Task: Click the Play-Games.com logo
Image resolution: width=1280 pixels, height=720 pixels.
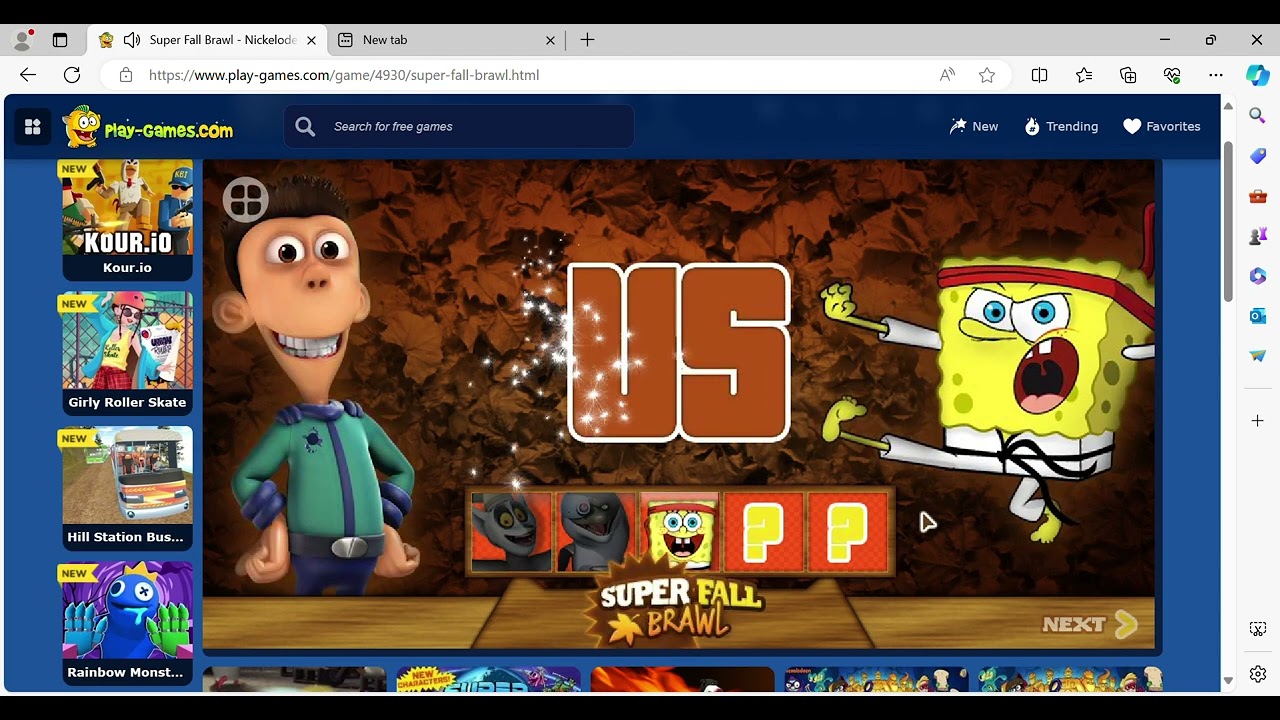Action: point(148,127)
